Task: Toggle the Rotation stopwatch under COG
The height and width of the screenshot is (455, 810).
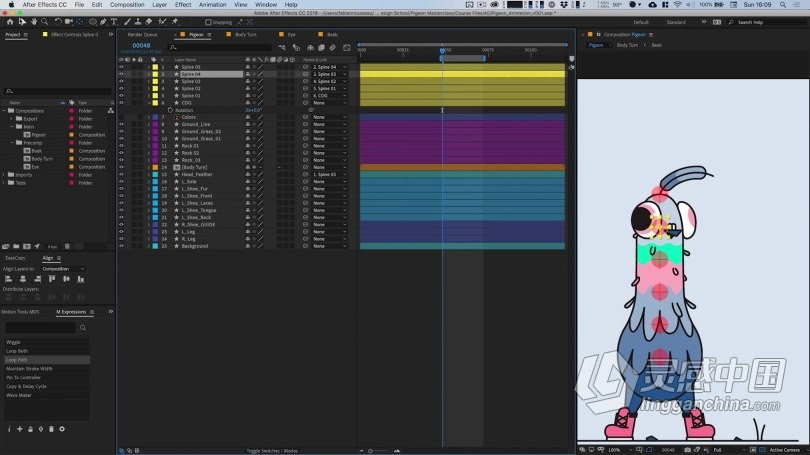Action: pos(170,110)
